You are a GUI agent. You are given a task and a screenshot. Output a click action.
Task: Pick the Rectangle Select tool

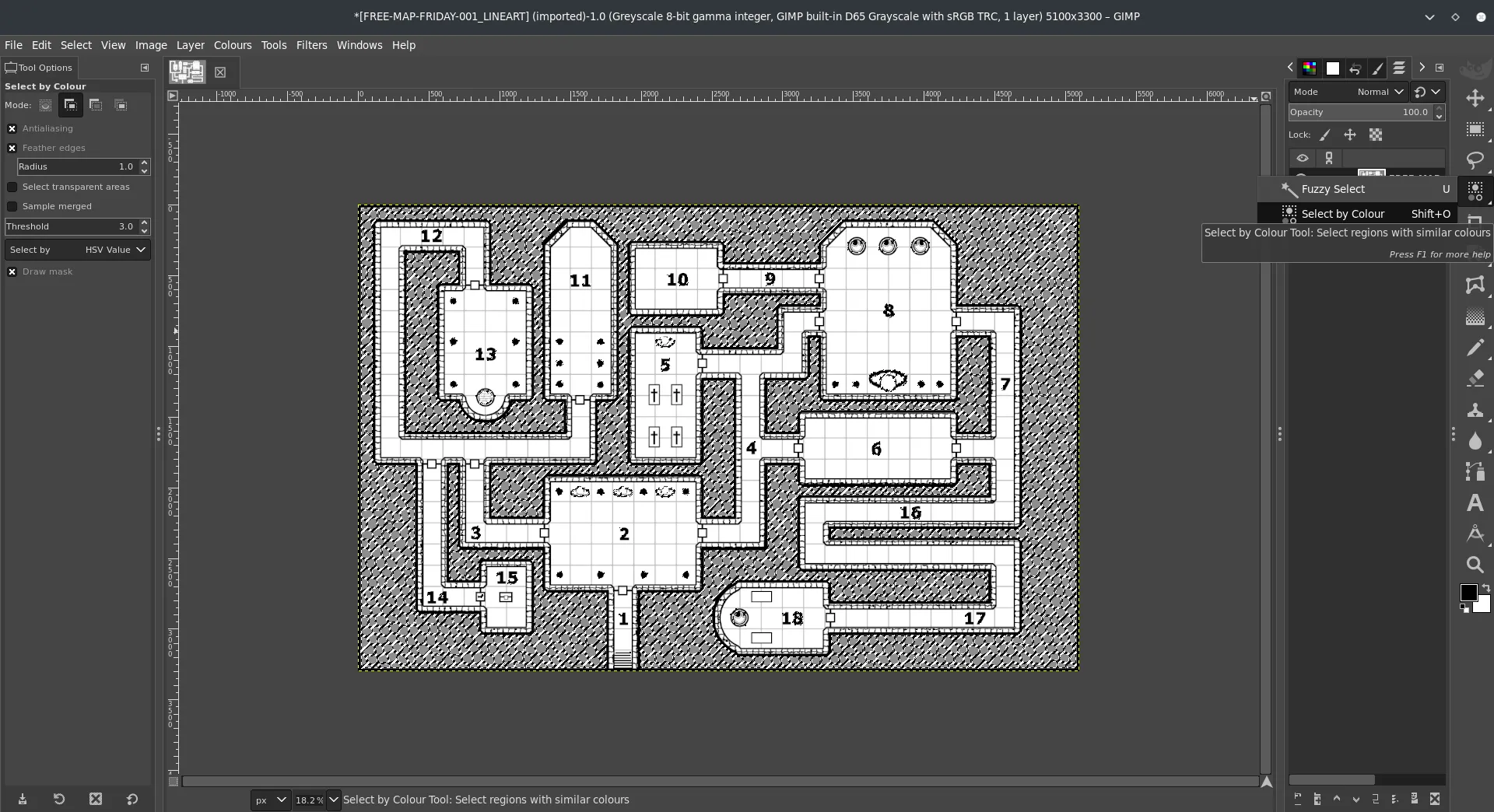[1475, 130]
